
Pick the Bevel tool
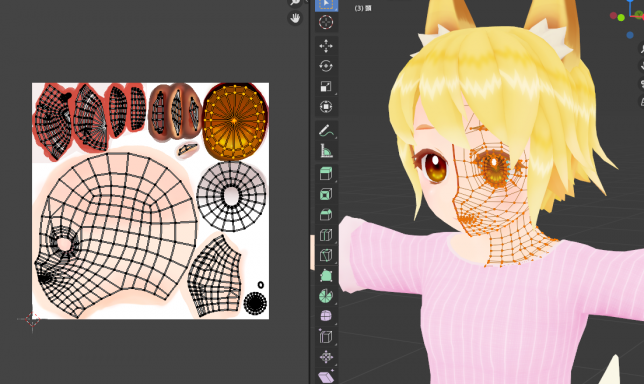pyautogui.click(x=327, y=215)
